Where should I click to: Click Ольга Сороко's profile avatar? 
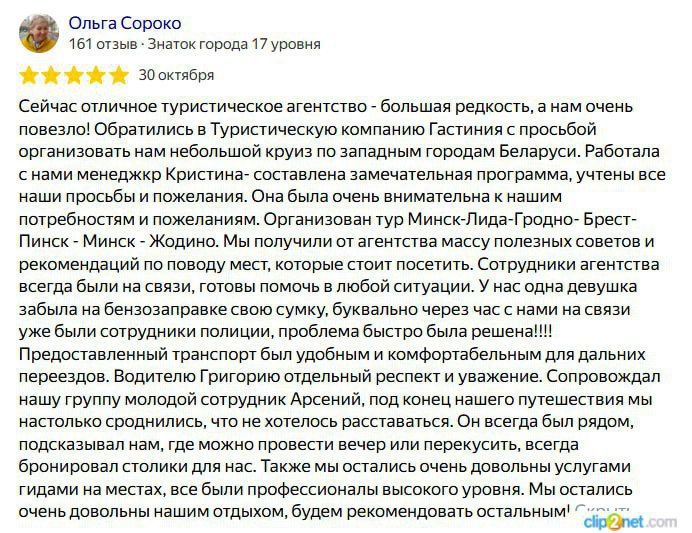click(39, 33)
